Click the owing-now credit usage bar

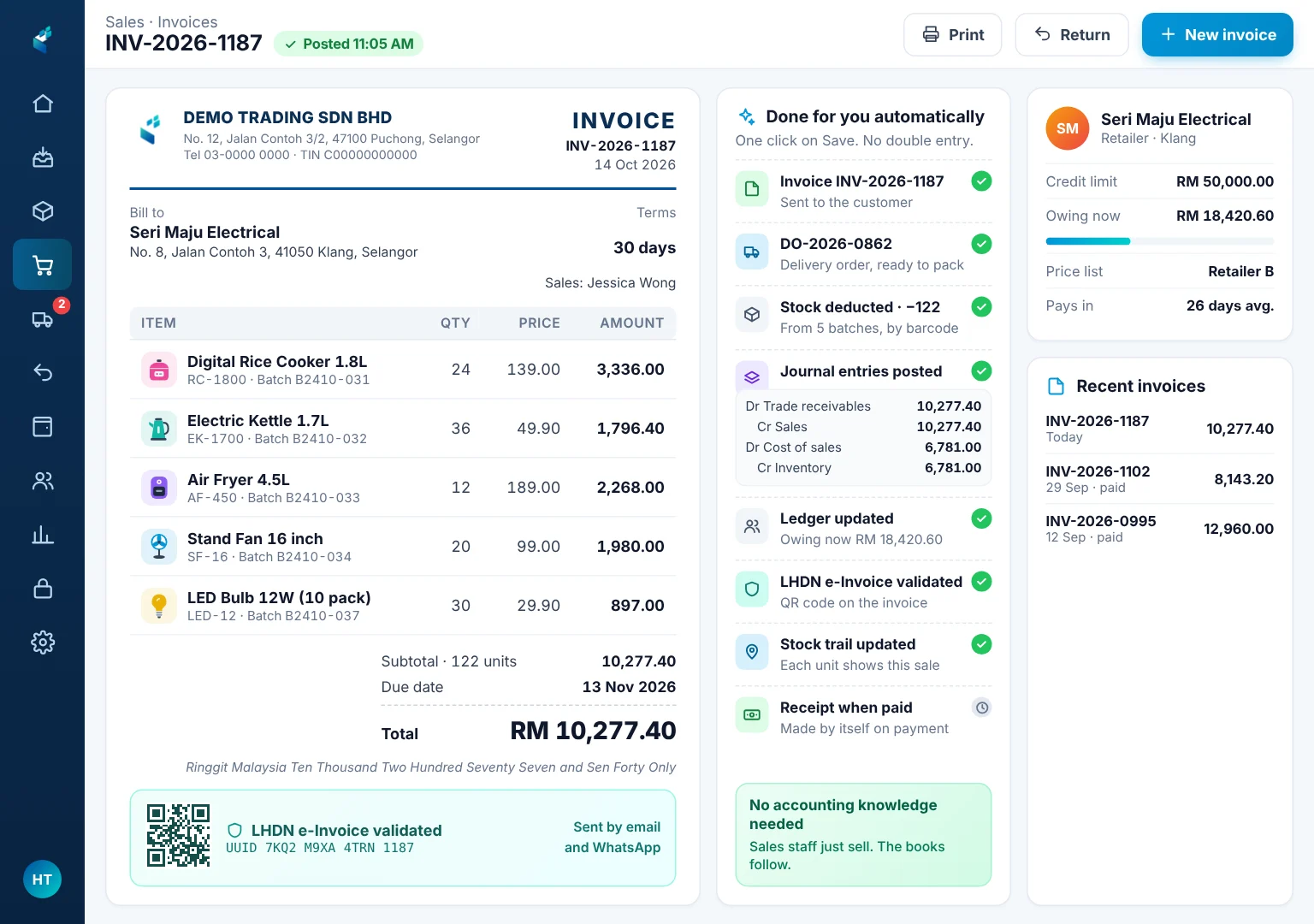tap(1160, 241)
